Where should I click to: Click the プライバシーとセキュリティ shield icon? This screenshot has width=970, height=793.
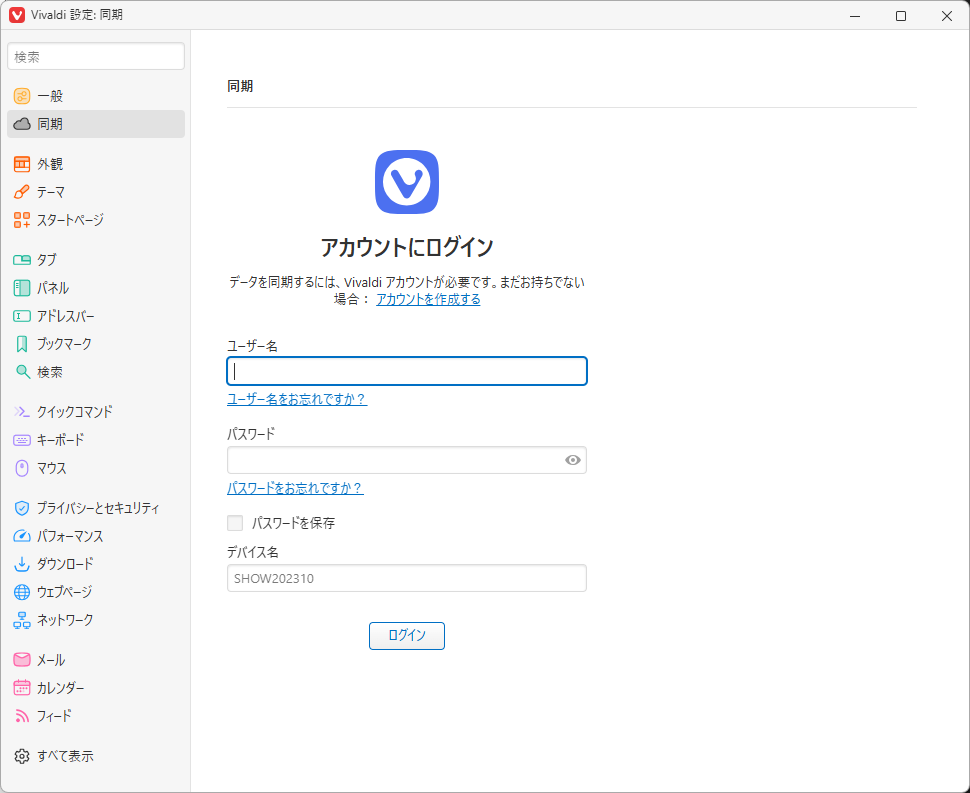tap(22, 508)
